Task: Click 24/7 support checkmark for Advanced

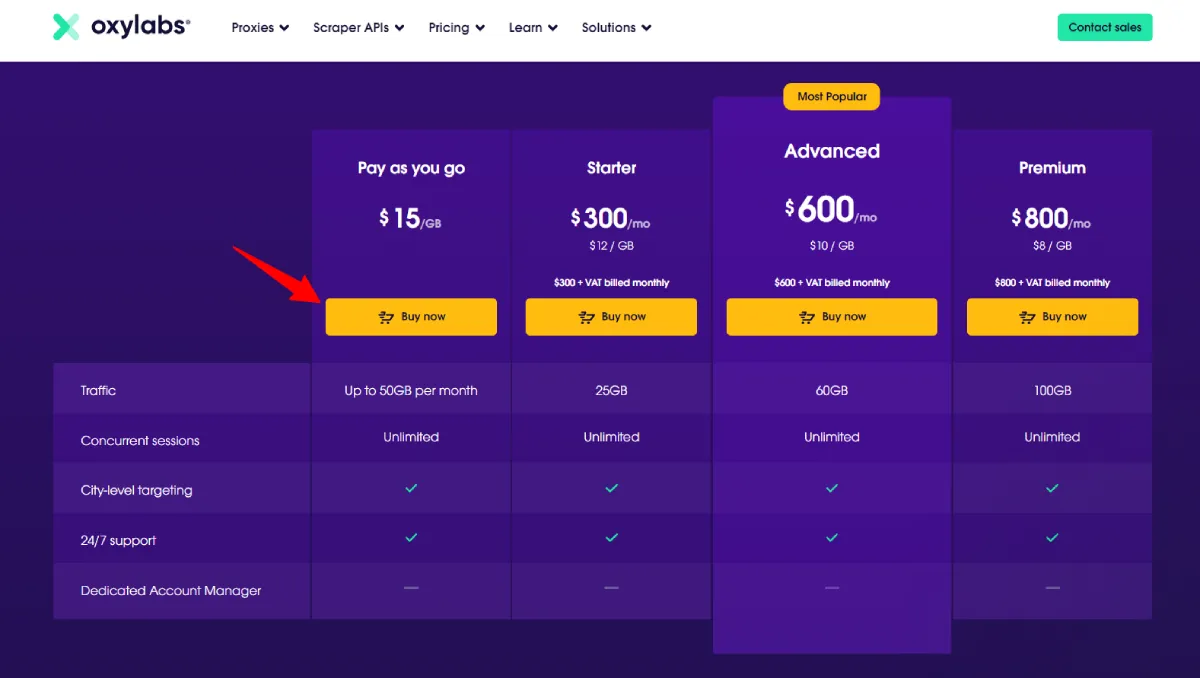Action: (x=832, y=538)
